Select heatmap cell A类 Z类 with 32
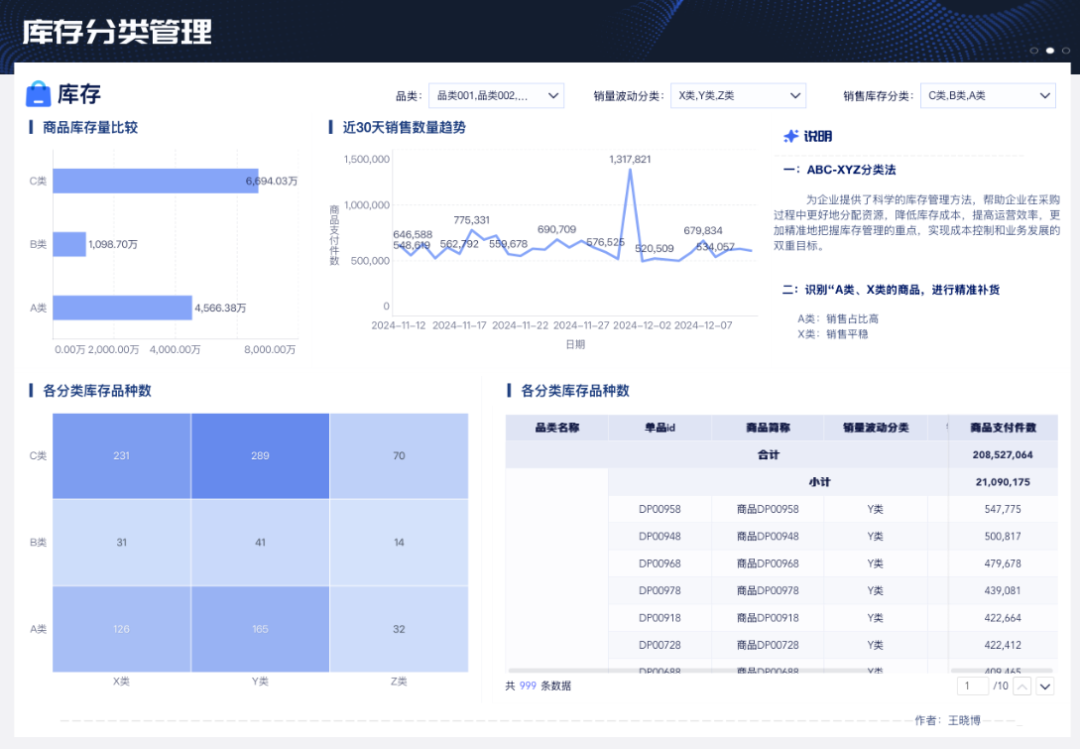The image size is (1080, 749). [399, 629]
